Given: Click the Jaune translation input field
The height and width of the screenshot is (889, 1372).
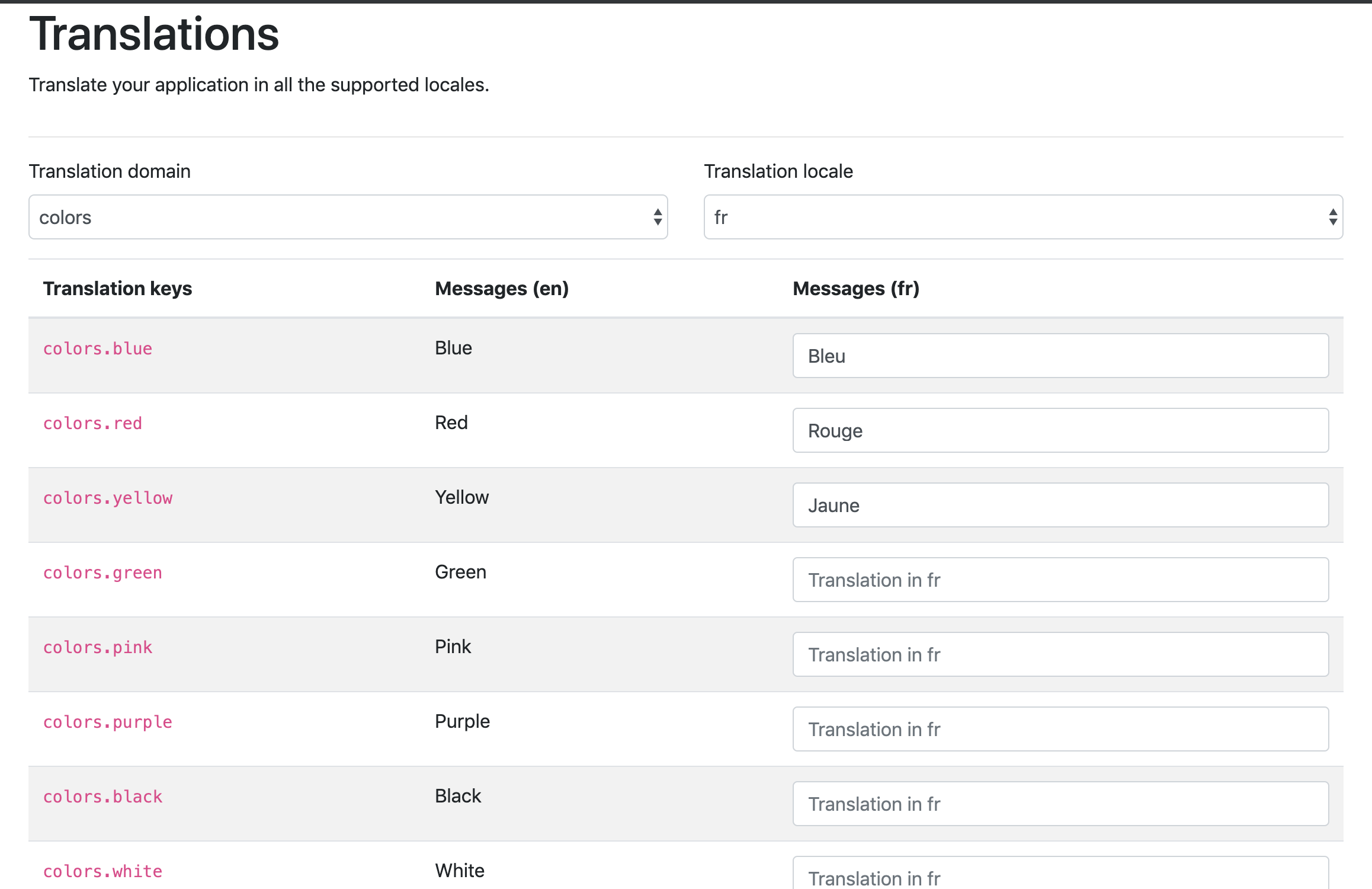Looking at the screenshot, I should (x=1060, y=505).
